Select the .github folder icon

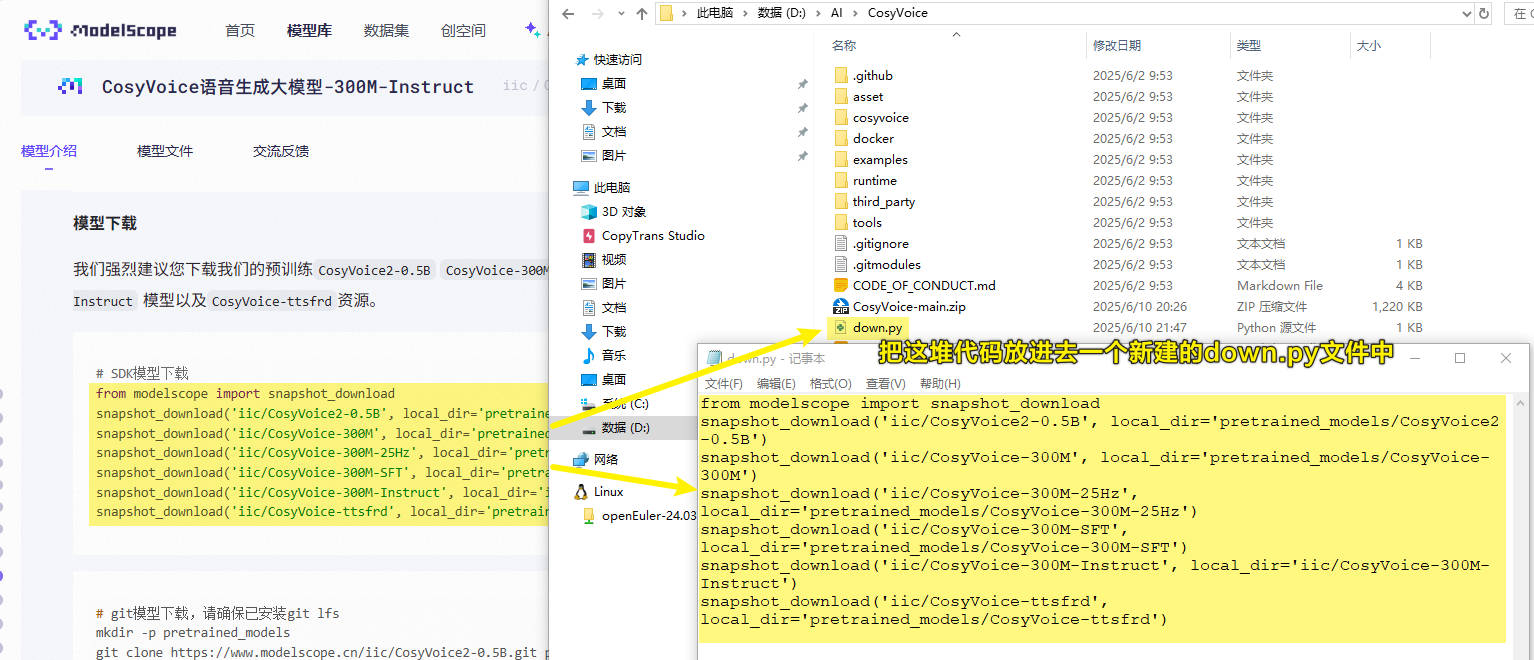[x=840, y=75]
